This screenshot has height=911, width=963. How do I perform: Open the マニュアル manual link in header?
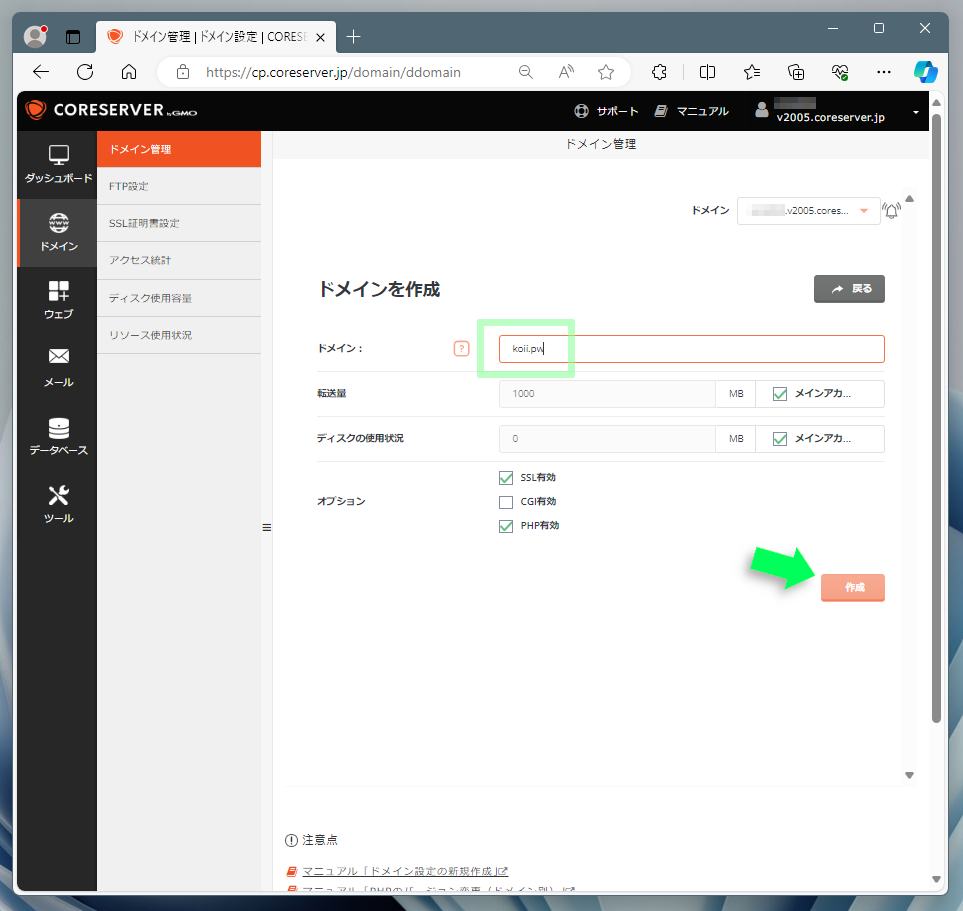[691, 111]
